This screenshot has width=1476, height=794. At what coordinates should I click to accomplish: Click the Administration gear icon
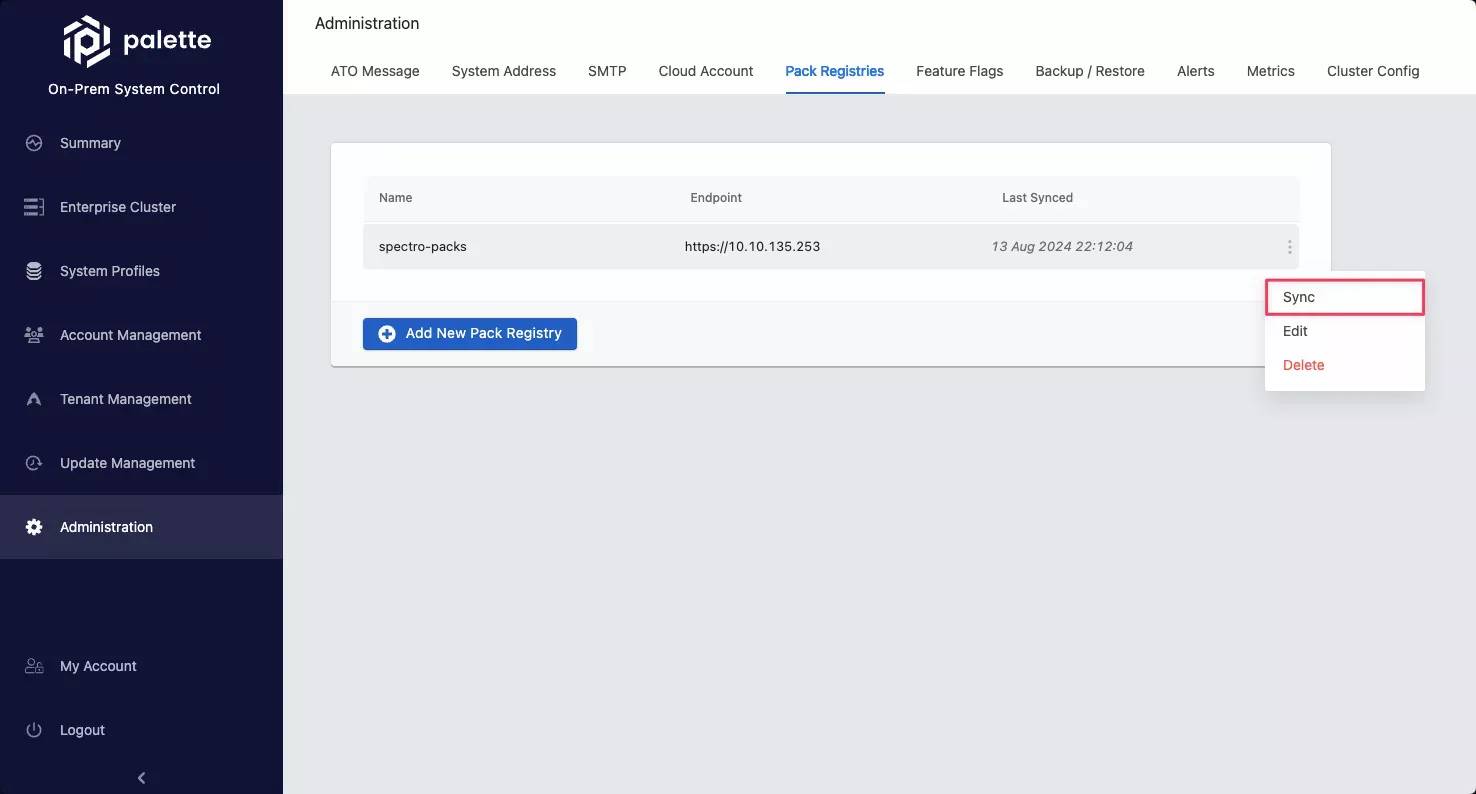(x=34, y=527)
